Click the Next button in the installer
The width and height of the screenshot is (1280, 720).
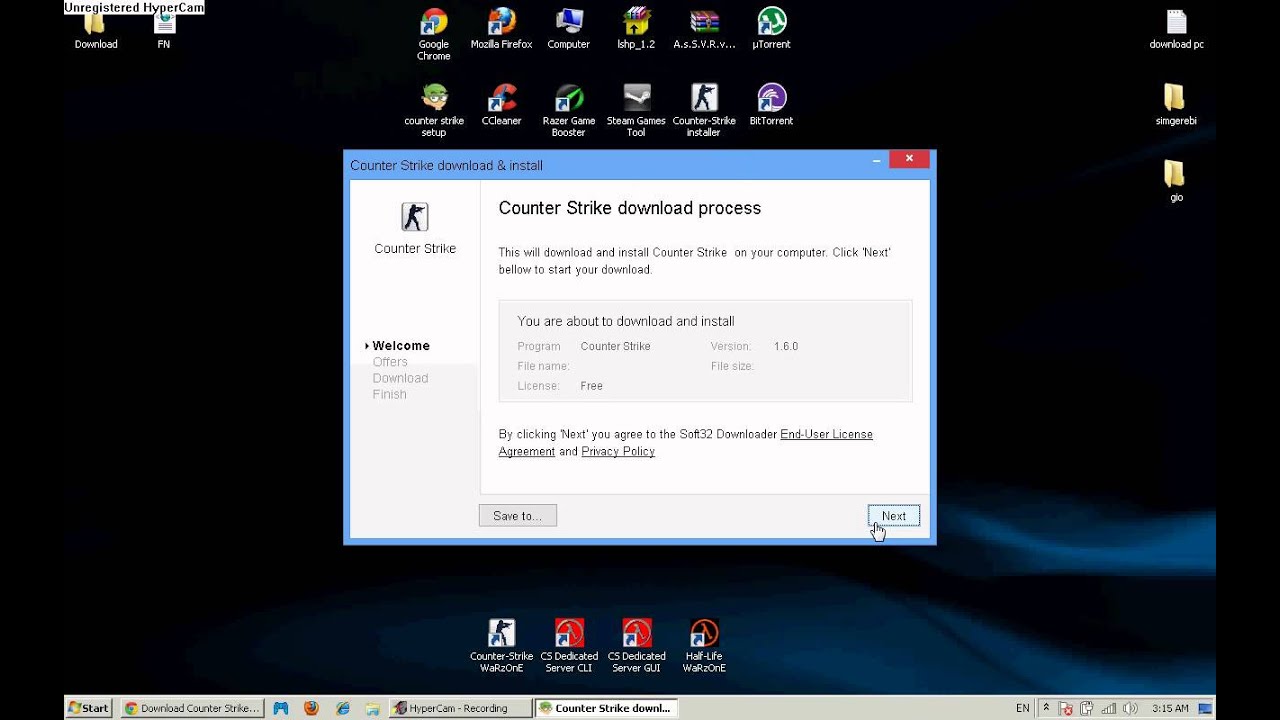894,516
